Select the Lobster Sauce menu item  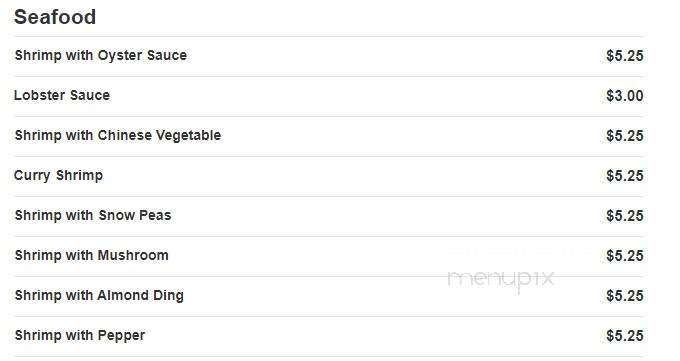coord(62,95)
